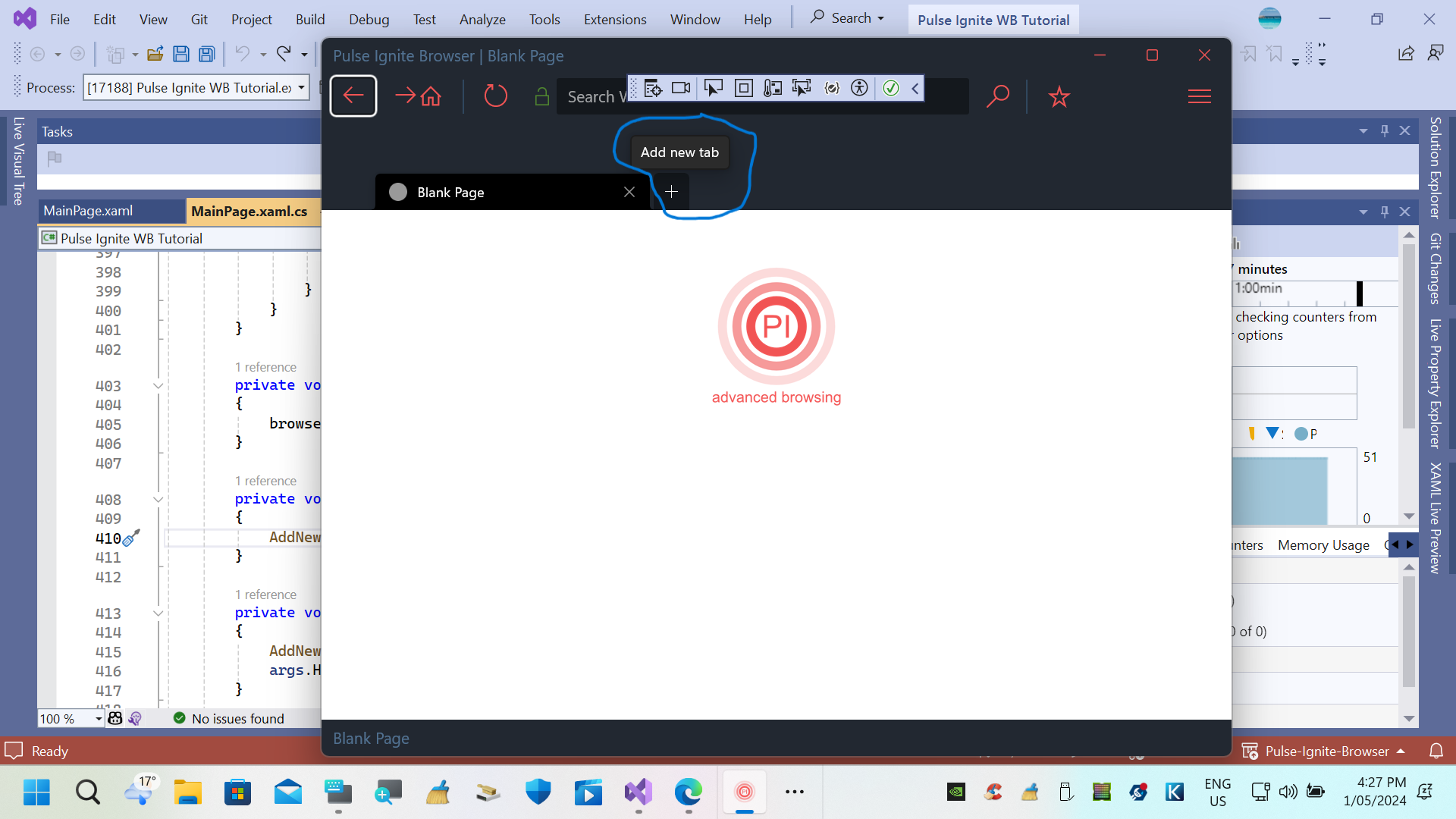The image size is (1456, 819).
Task: Open the Debug menu
Action: click(369, 19)
